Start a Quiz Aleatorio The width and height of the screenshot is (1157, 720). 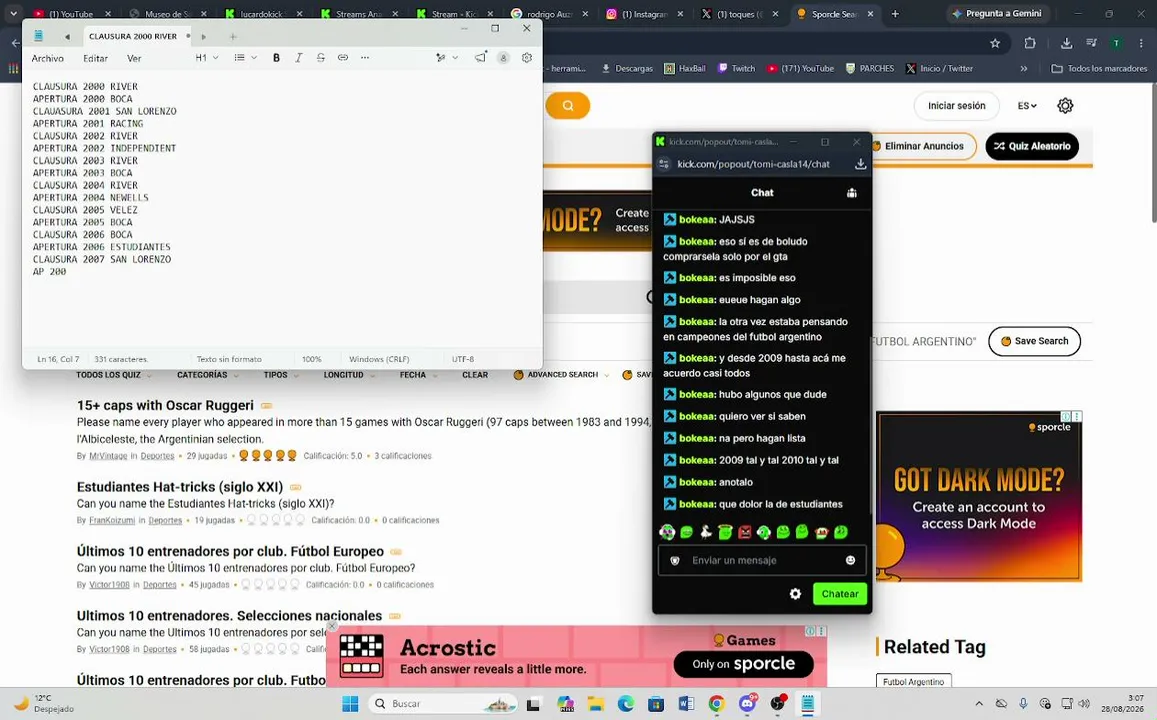pyautogui.click(x=1032, y=146)
